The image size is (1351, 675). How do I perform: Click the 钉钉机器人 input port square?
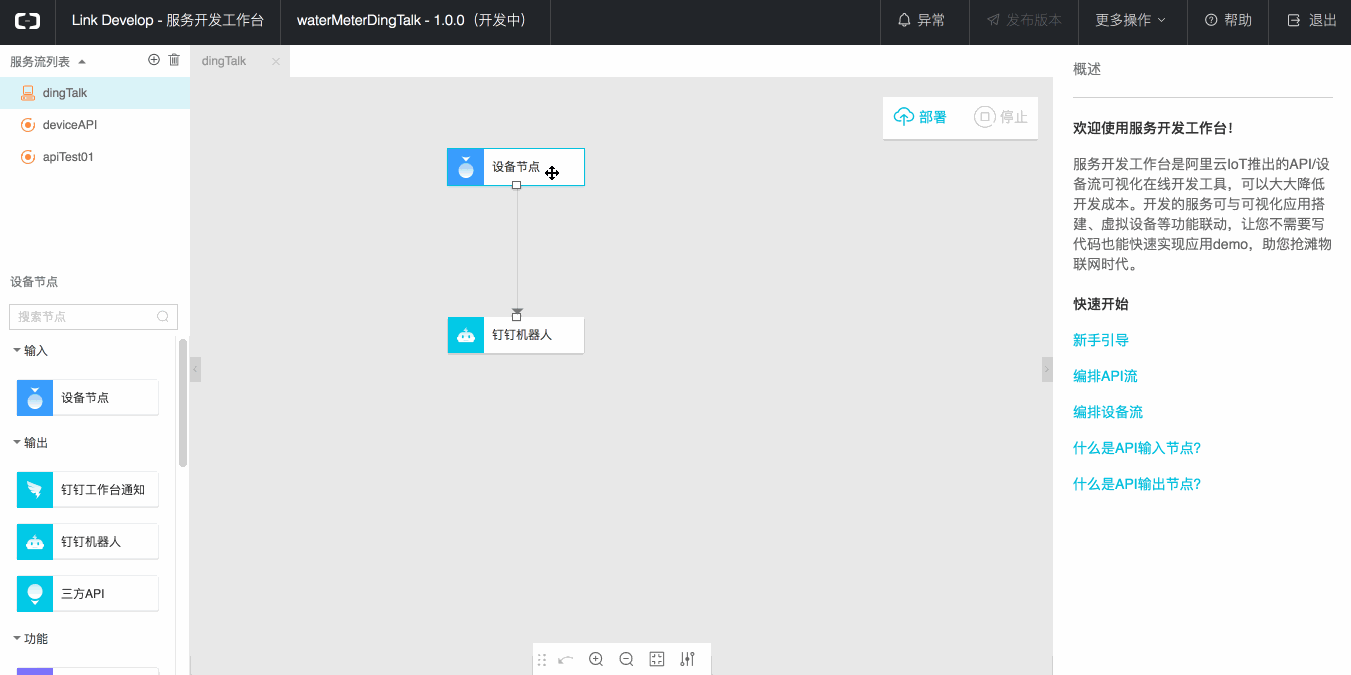tap(516, 317)
